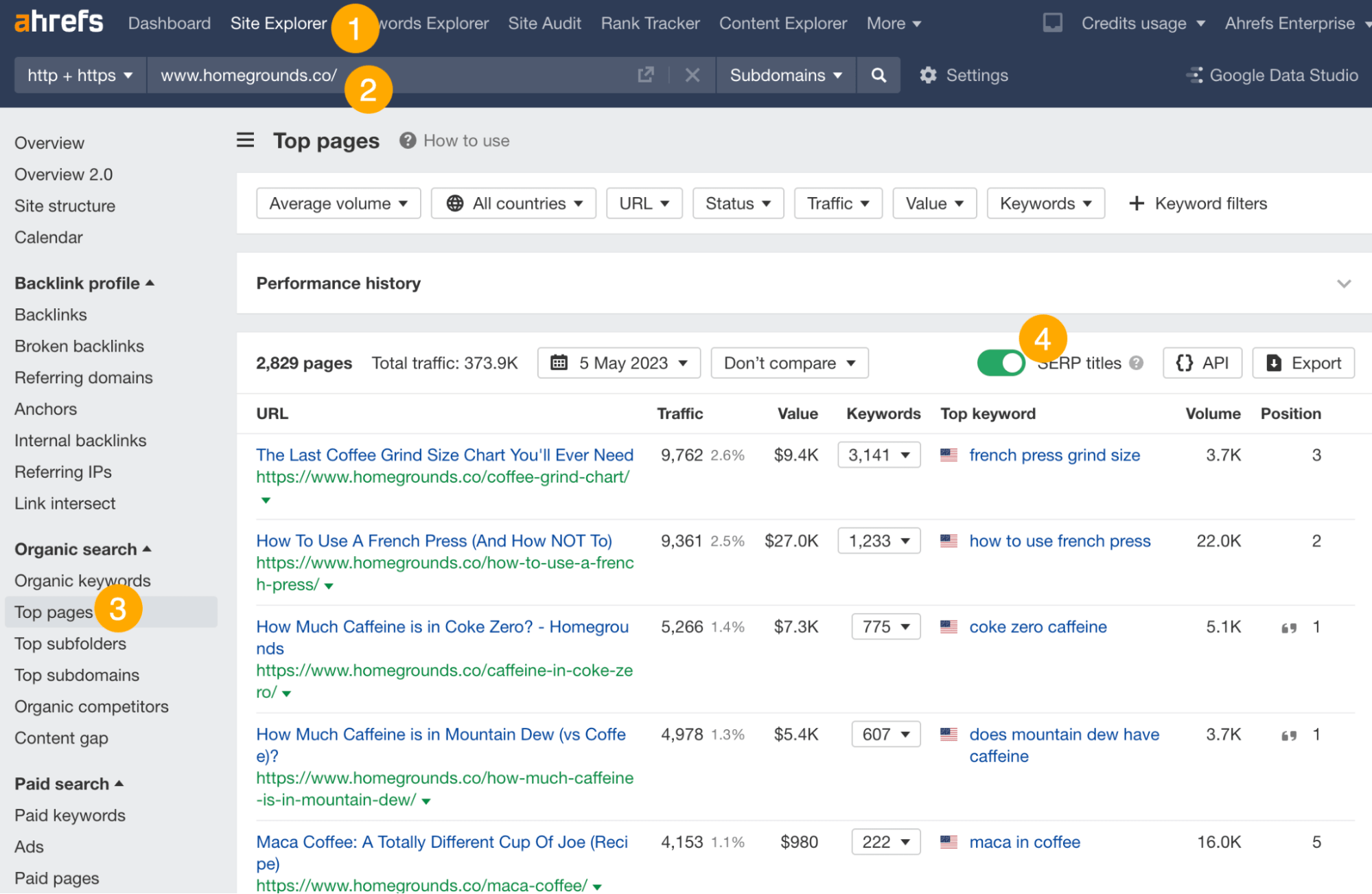Viewport: 1372px width, 894px height.
Task: Click the SERP titles help question mark
Action: click(x=1137, y=363)
